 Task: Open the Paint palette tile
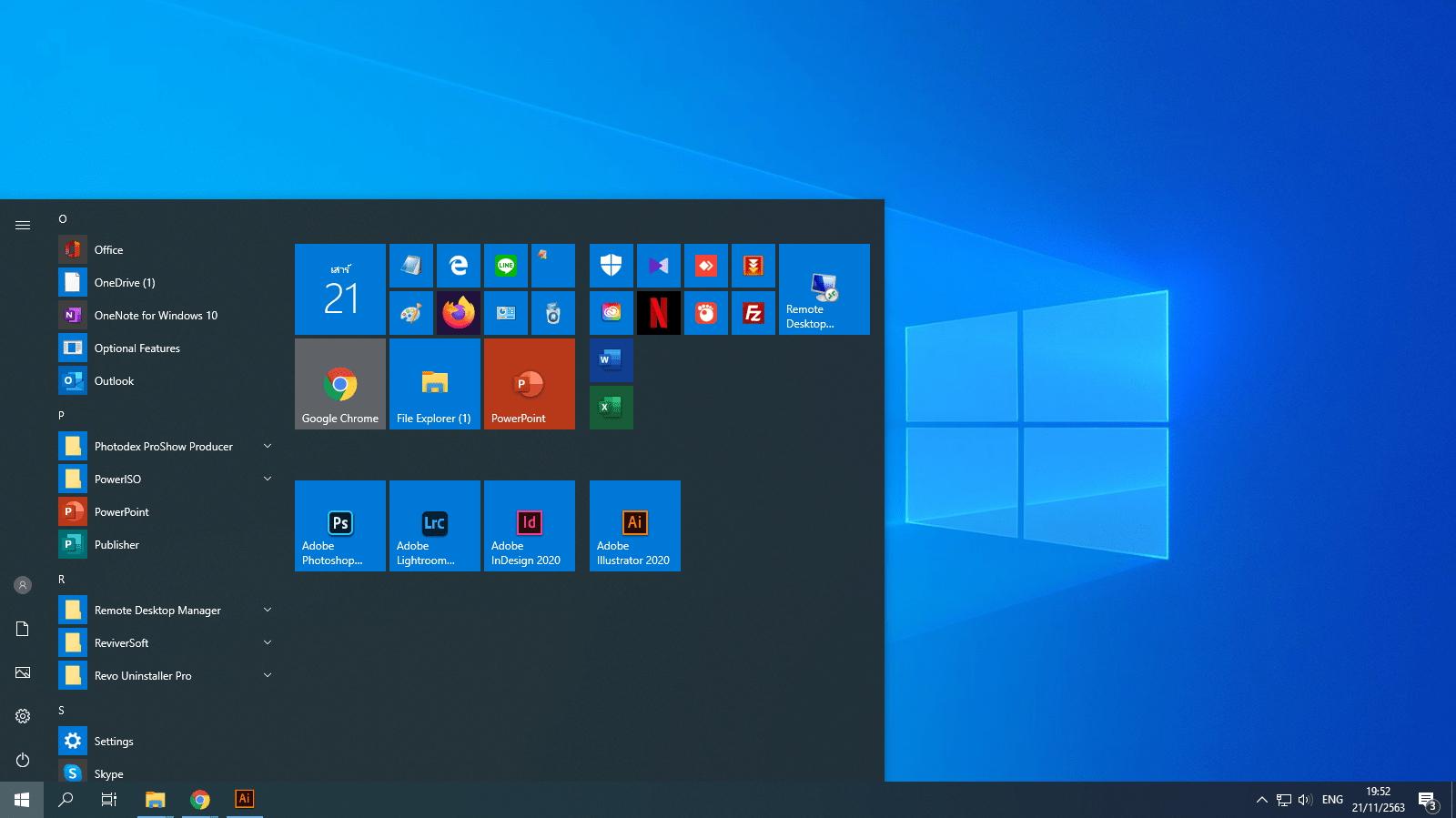tap(411, 313)
